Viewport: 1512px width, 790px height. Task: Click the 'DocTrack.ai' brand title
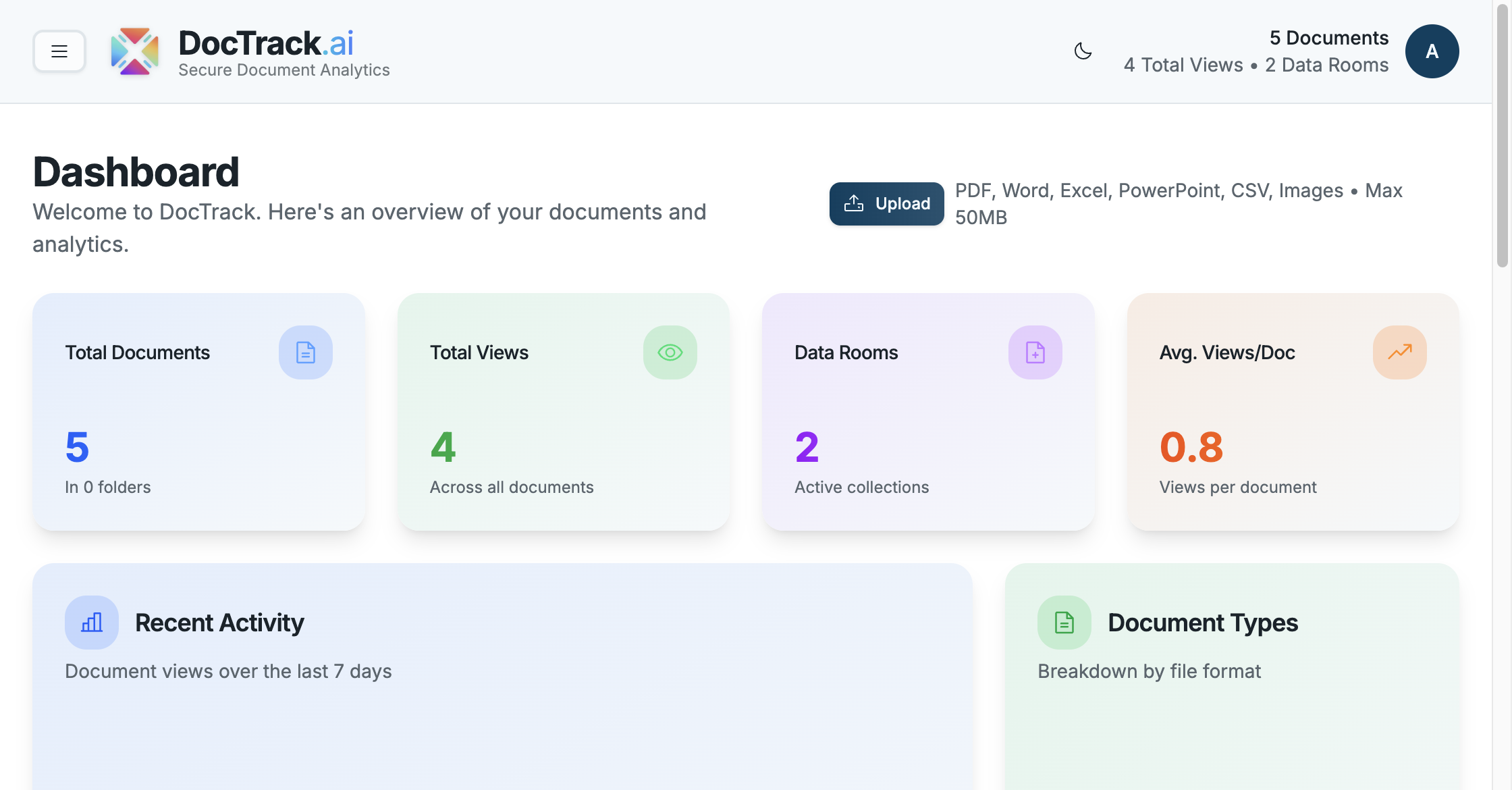tap(266, 43)
